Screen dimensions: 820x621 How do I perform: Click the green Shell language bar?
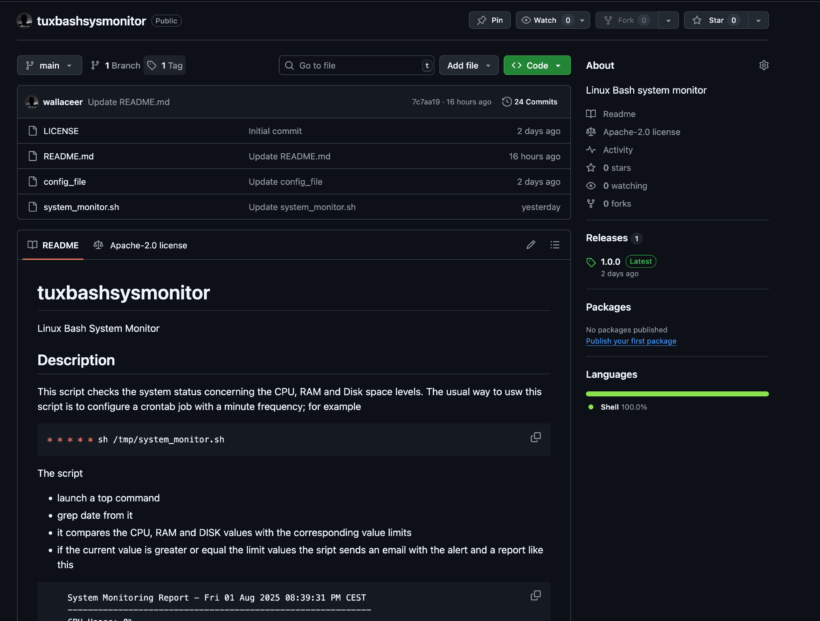tap(677, 394)
